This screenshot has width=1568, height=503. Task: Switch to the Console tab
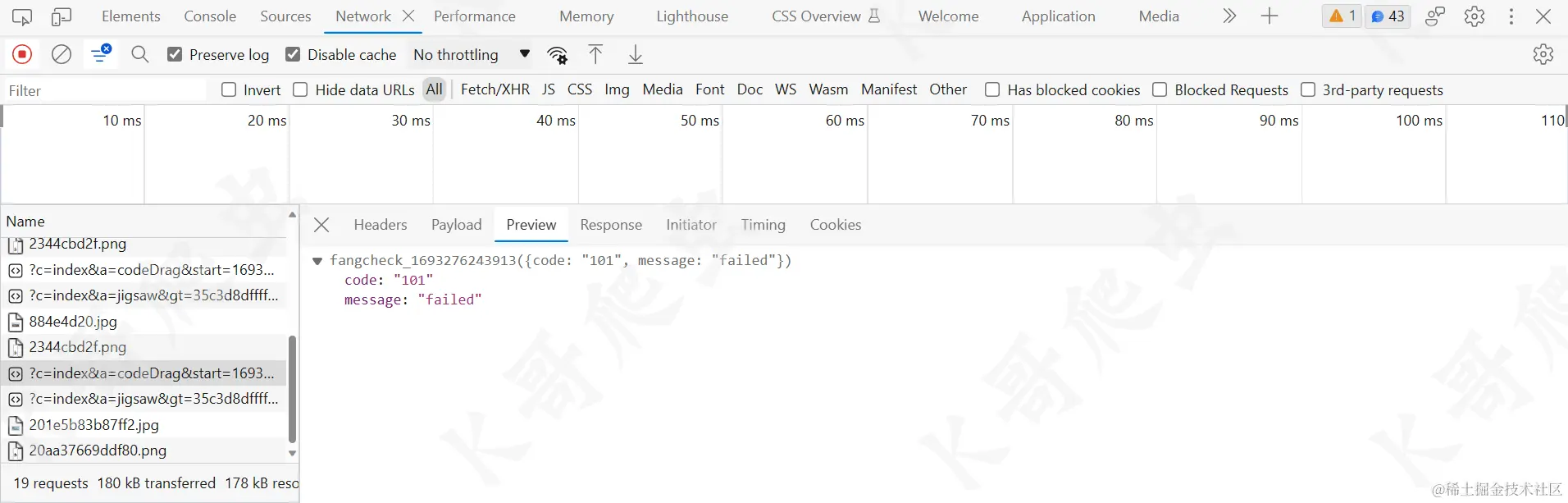210,16
